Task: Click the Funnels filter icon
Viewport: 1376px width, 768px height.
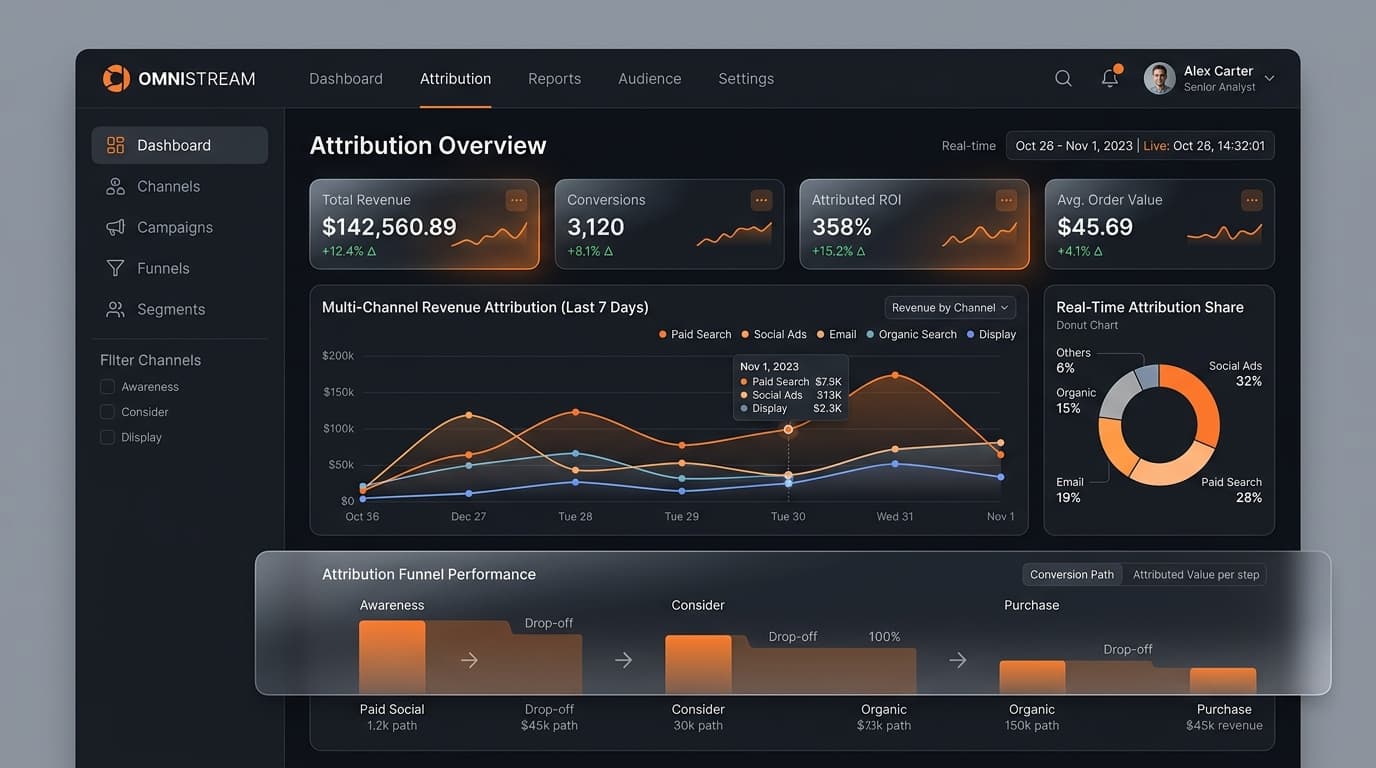Action: pos(116,268)
